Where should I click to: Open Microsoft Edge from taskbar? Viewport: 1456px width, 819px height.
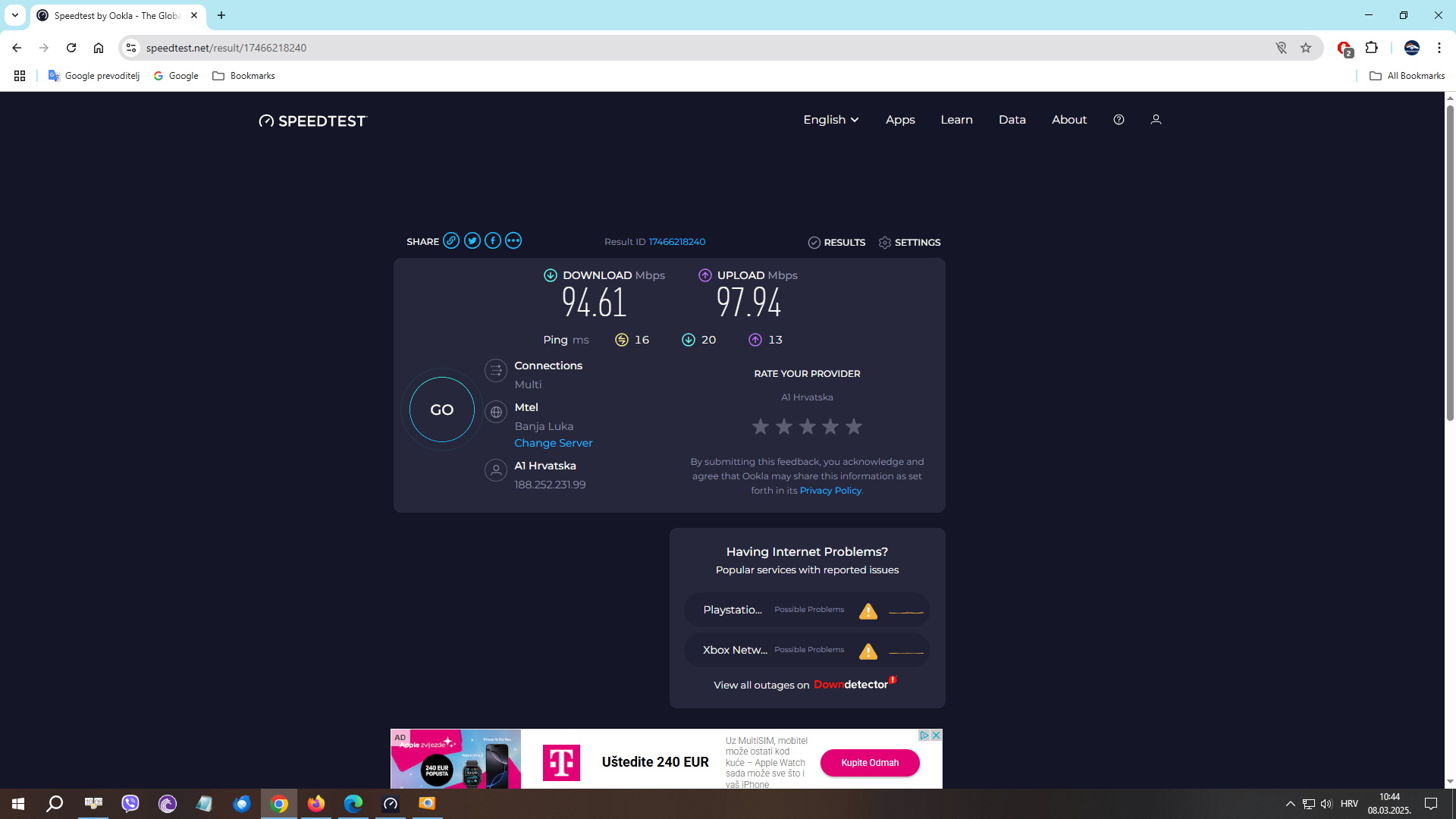[x=353, y=804]
